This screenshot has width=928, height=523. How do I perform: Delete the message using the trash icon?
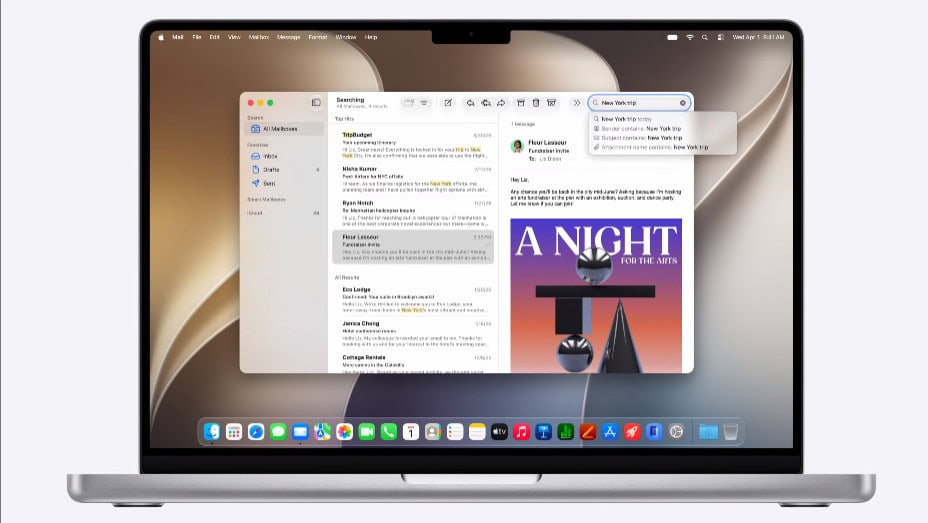click(x=536, y=103)
